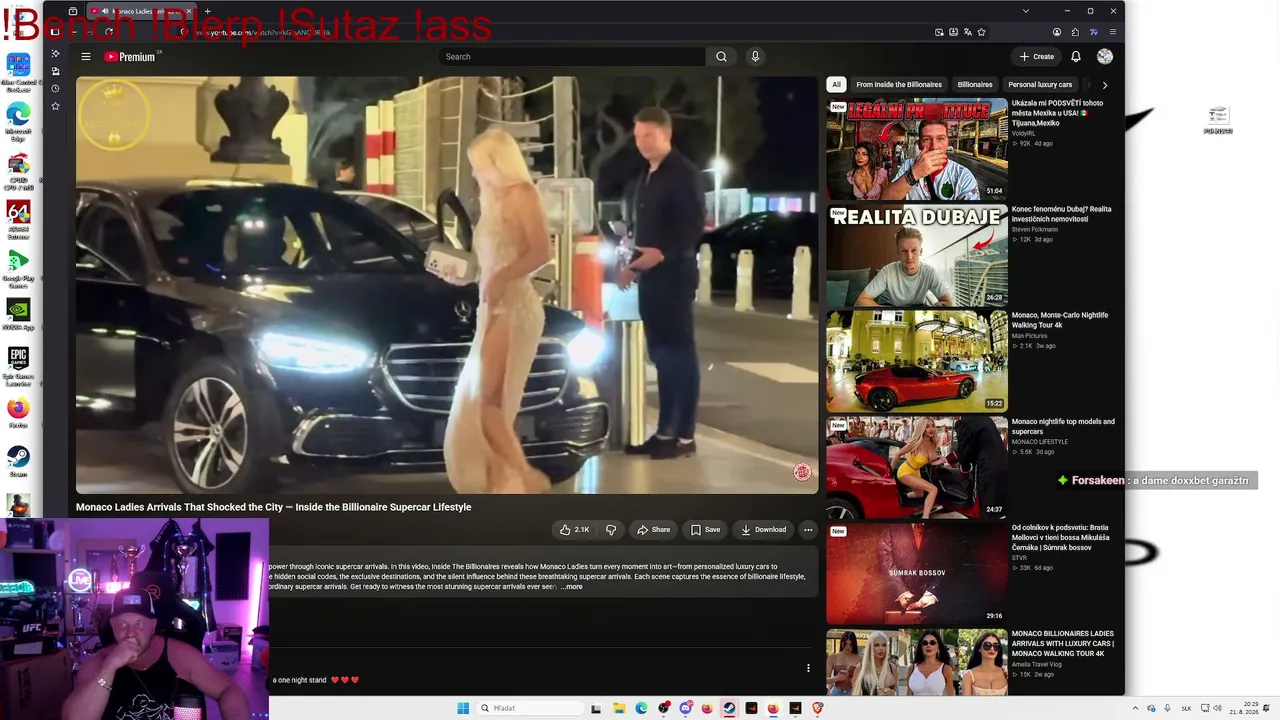Click the translate page icon in address bar
Viewport: 1280px width, 720px height.
(x=967, y=32)
